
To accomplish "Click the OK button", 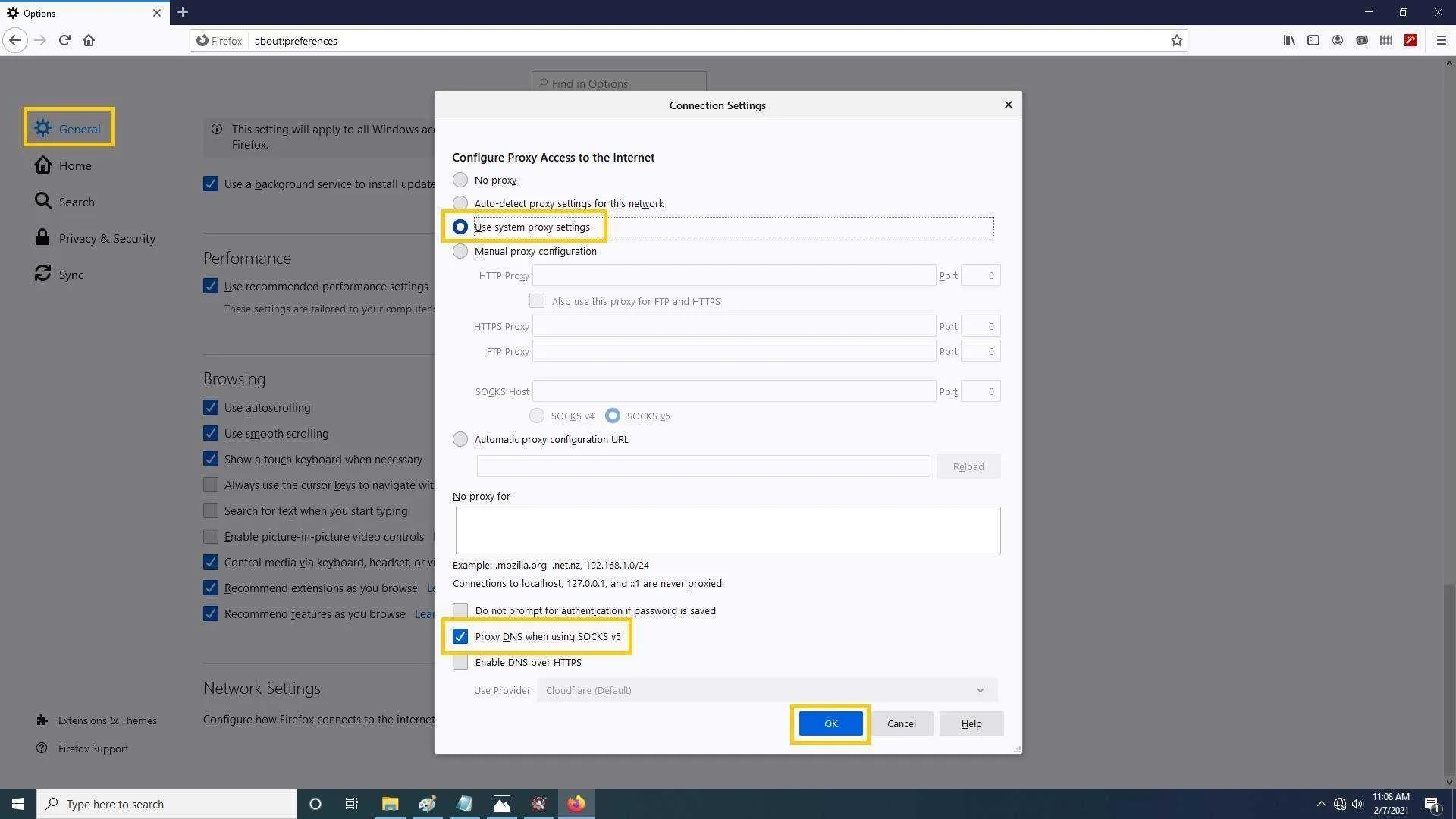I will pos(830,723).
